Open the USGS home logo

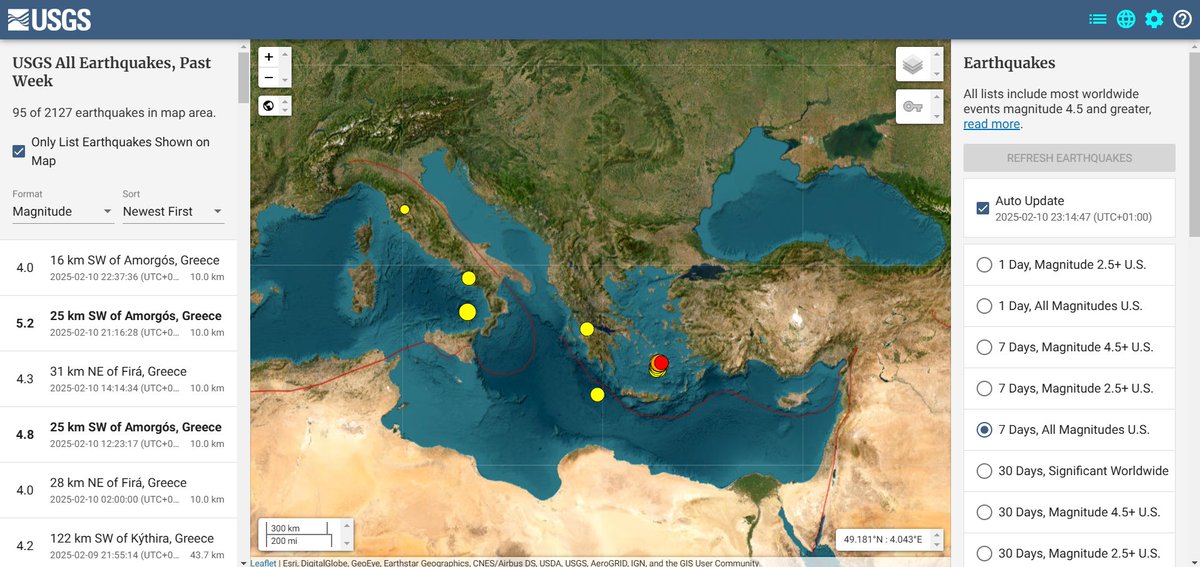tap(49, 19)
